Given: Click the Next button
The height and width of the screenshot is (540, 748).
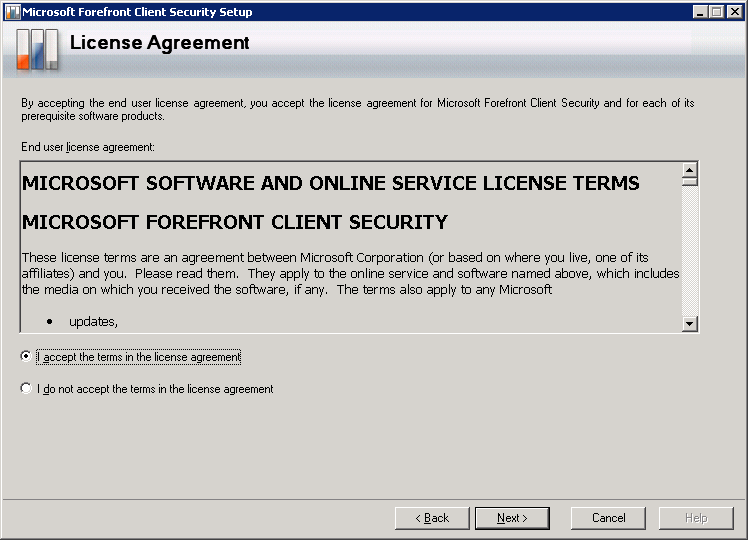Looking at the screenshot, I should [512, 518].
